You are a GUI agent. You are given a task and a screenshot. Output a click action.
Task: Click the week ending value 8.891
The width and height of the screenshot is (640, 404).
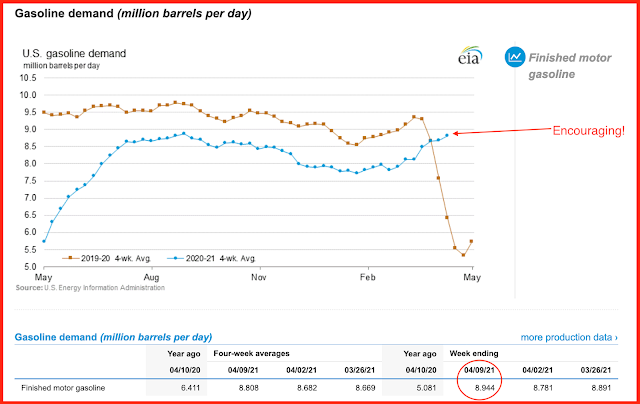601,388
